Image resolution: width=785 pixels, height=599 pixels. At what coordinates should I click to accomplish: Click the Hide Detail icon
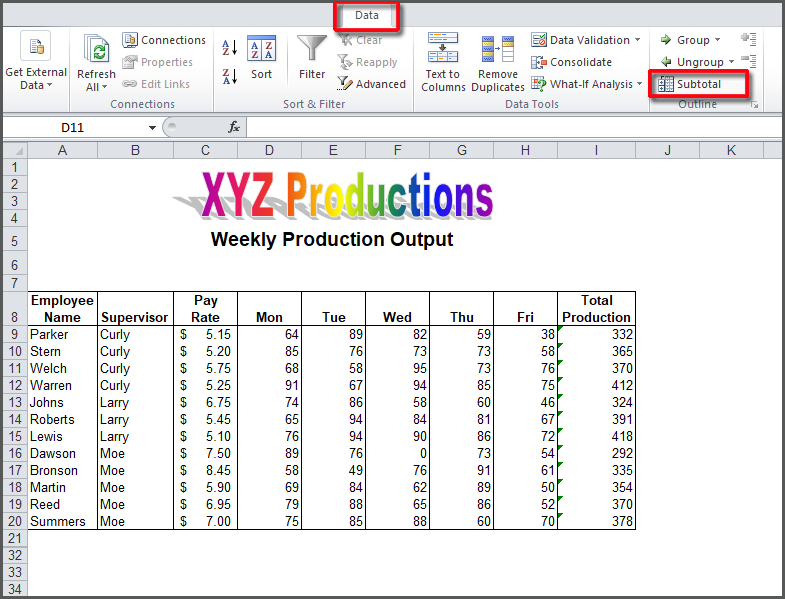pyautogui.click(x=748, y=61)
